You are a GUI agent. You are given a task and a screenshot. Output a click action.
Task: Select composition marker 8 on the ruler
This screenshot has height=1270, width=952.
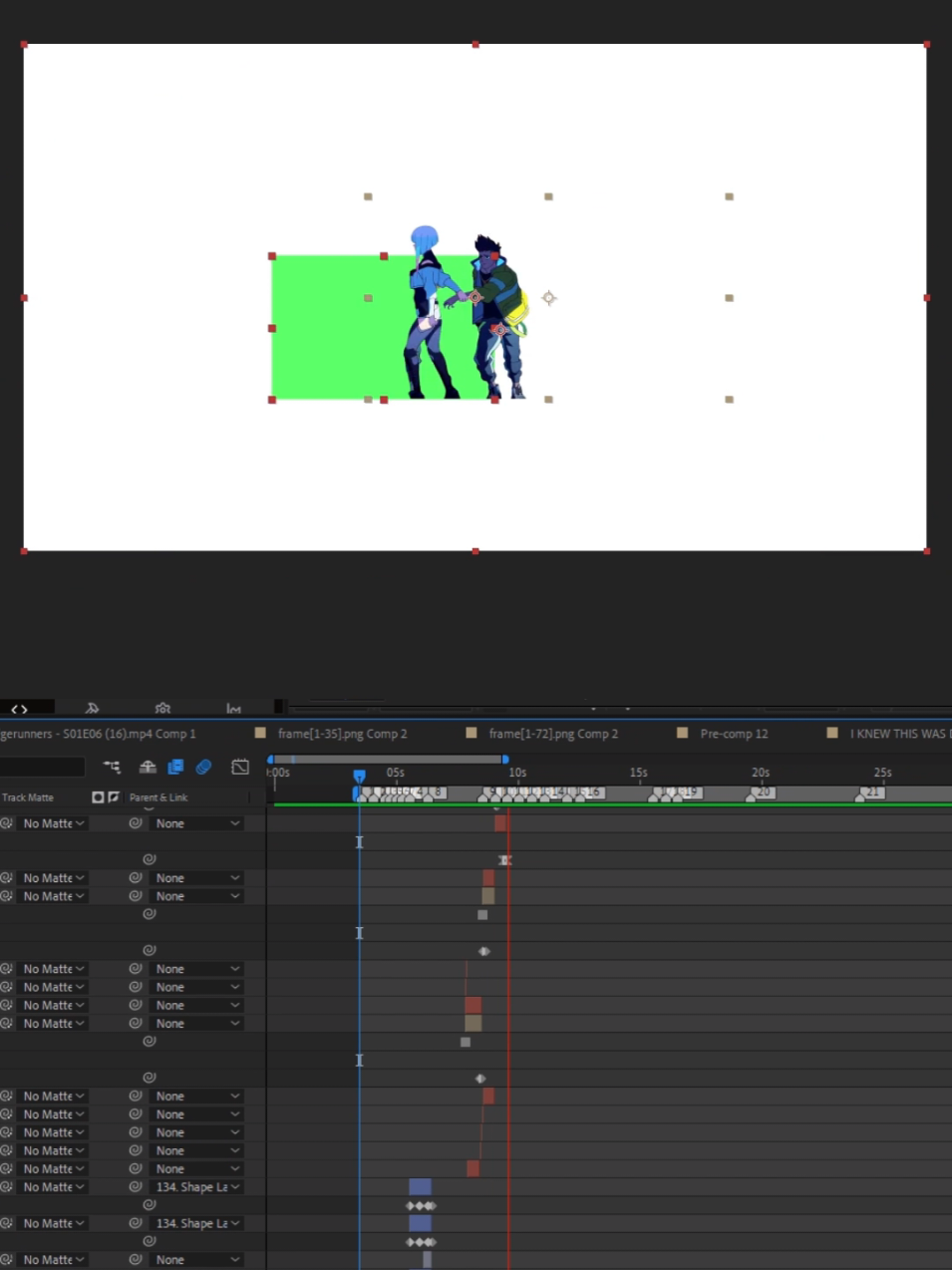pos(437,793)
